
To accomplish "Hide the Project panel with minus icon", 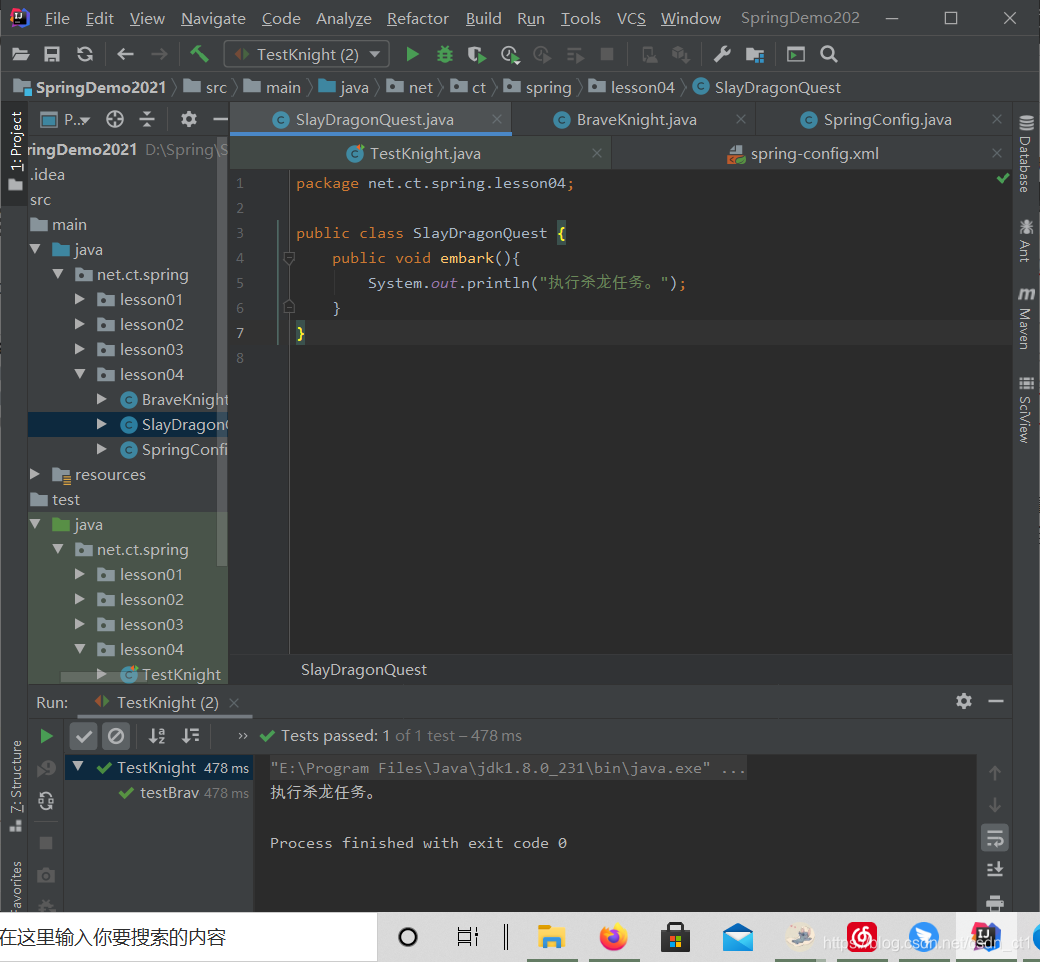I will pos(220,119).
